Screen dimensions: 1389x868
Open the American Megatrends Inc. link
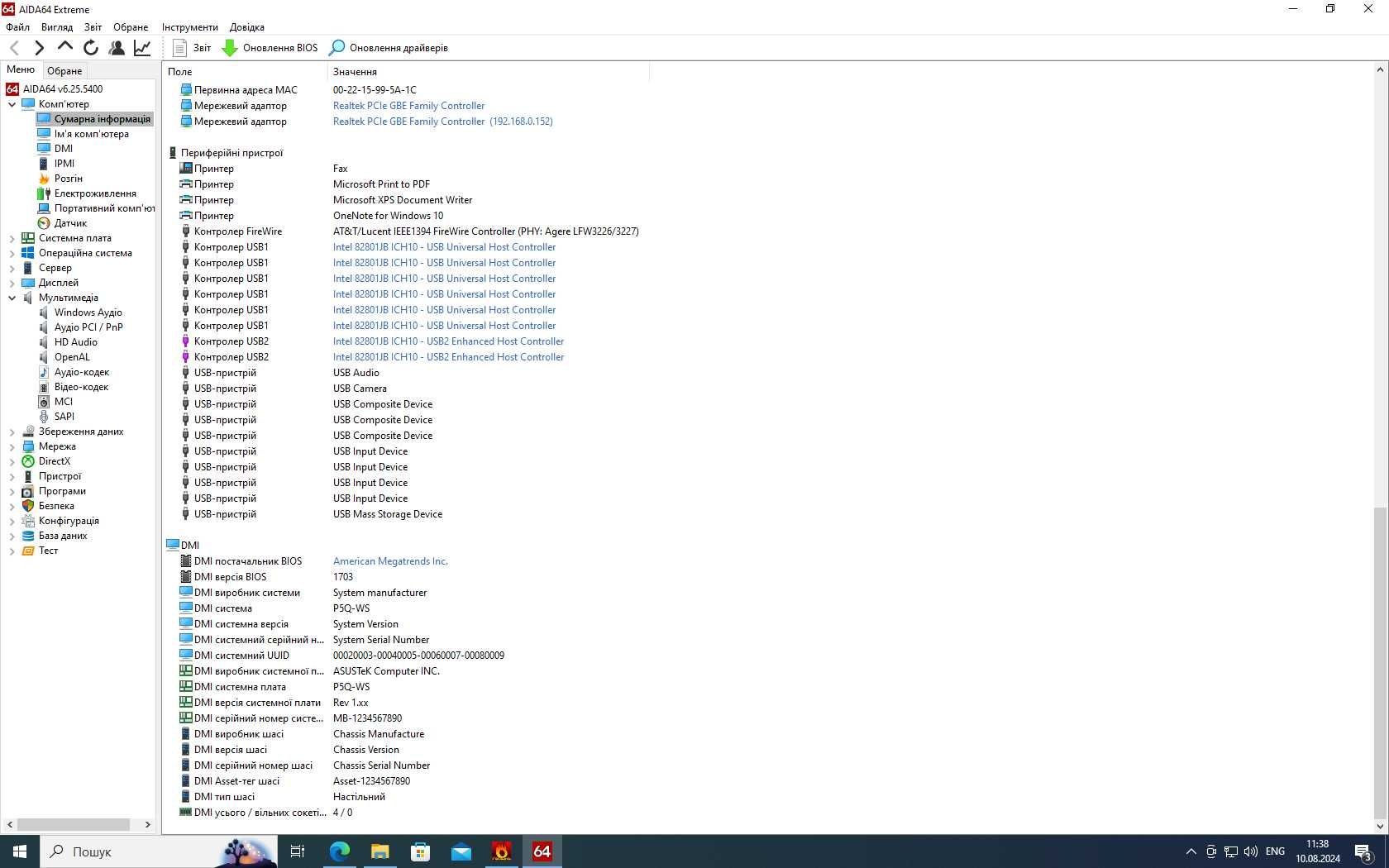390,561
